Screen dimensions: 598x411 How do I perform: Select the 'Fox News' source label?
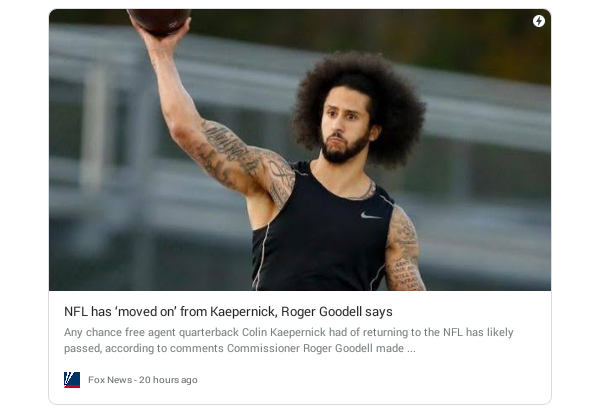[x=110, y=380]
